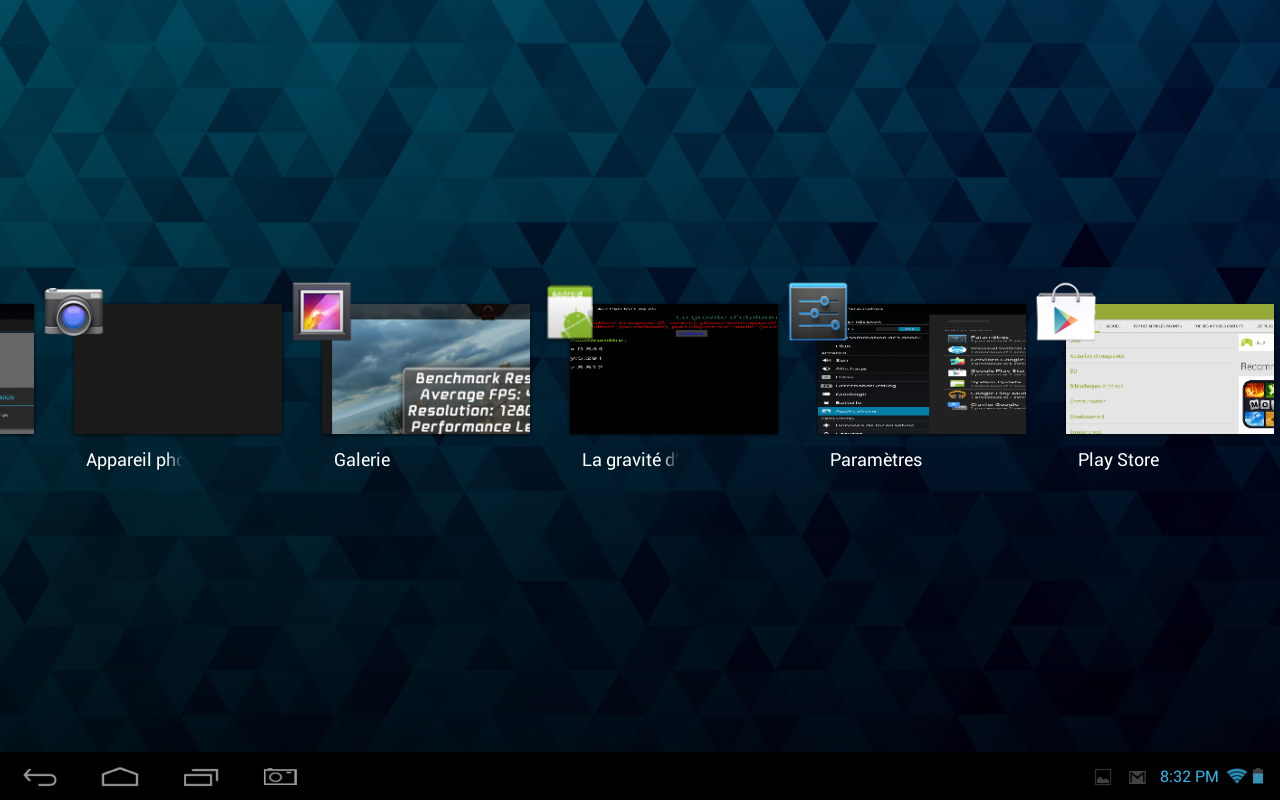Tap the 8:32 PM clock
Viewport: 1280px width, 800px height.
click(1189, 777)
